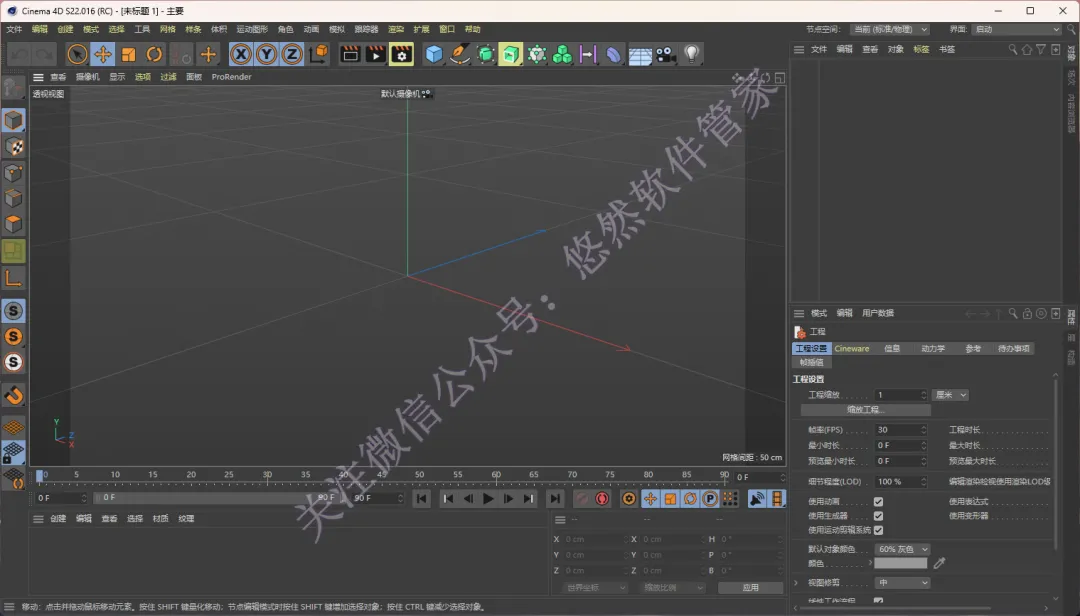Screen dimensions: 1080x616
Task: Open the 摄像机 viewport menu
Action: [87, 76]
